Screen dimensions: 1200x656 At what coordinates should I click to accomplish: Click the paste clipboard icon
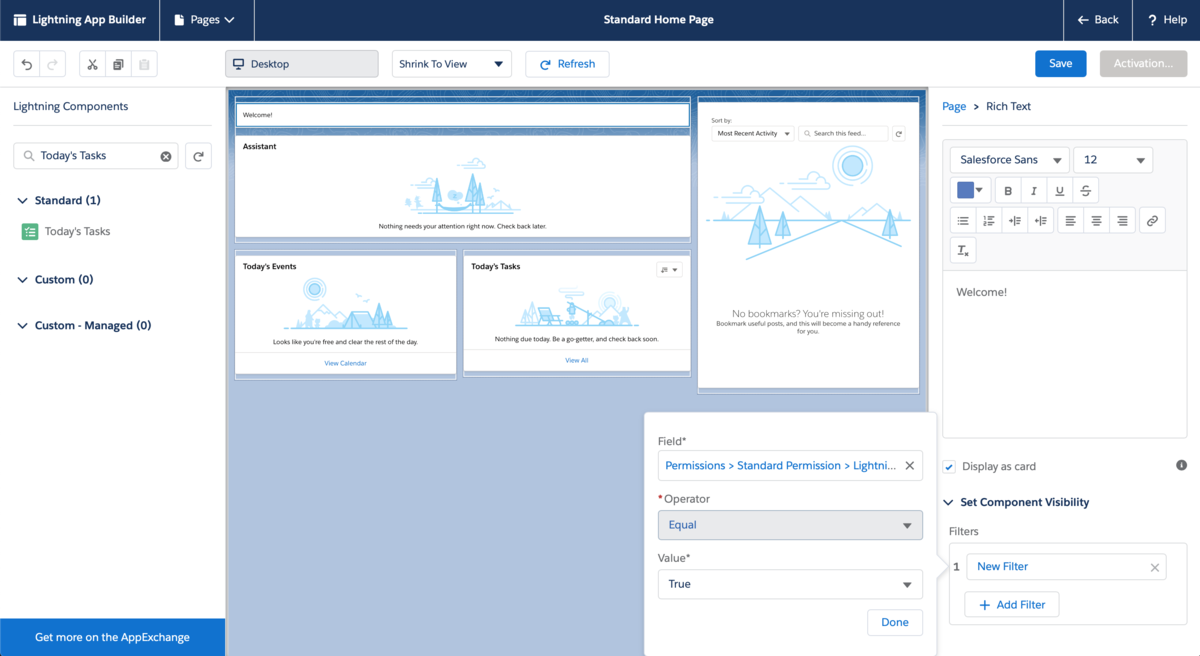click(x=144, y=64)
